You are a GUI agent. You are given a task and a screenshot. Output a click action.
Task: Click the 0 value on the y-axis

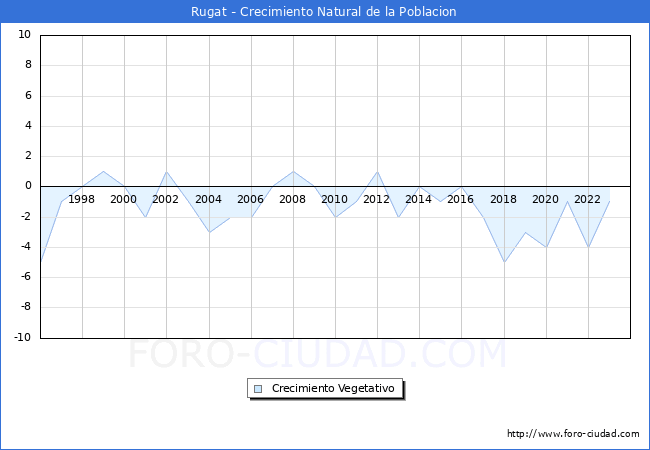pyautogui.click(x=28, y=186)
